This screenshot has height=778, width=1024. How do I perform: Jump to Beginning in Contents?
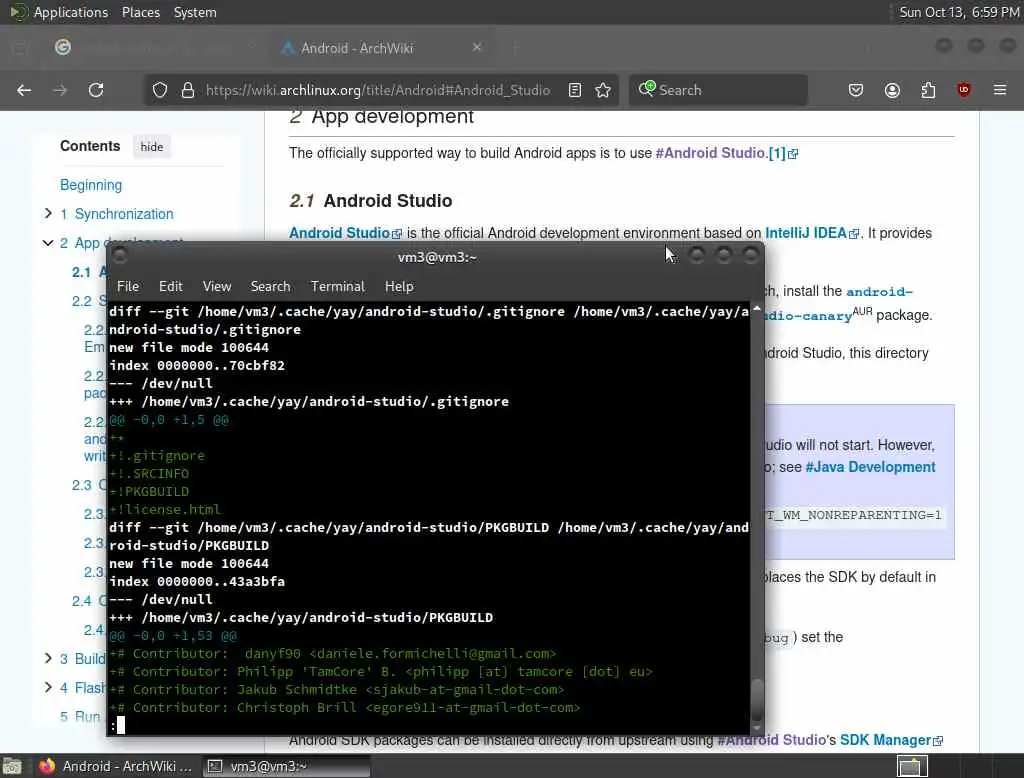tap(91, 185)
